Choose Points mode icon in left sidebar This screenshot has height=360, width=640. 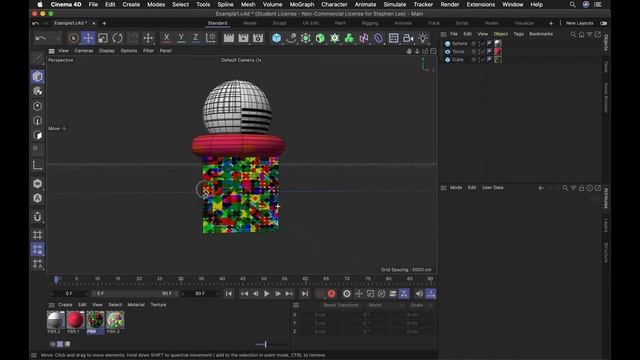[38, 106]
